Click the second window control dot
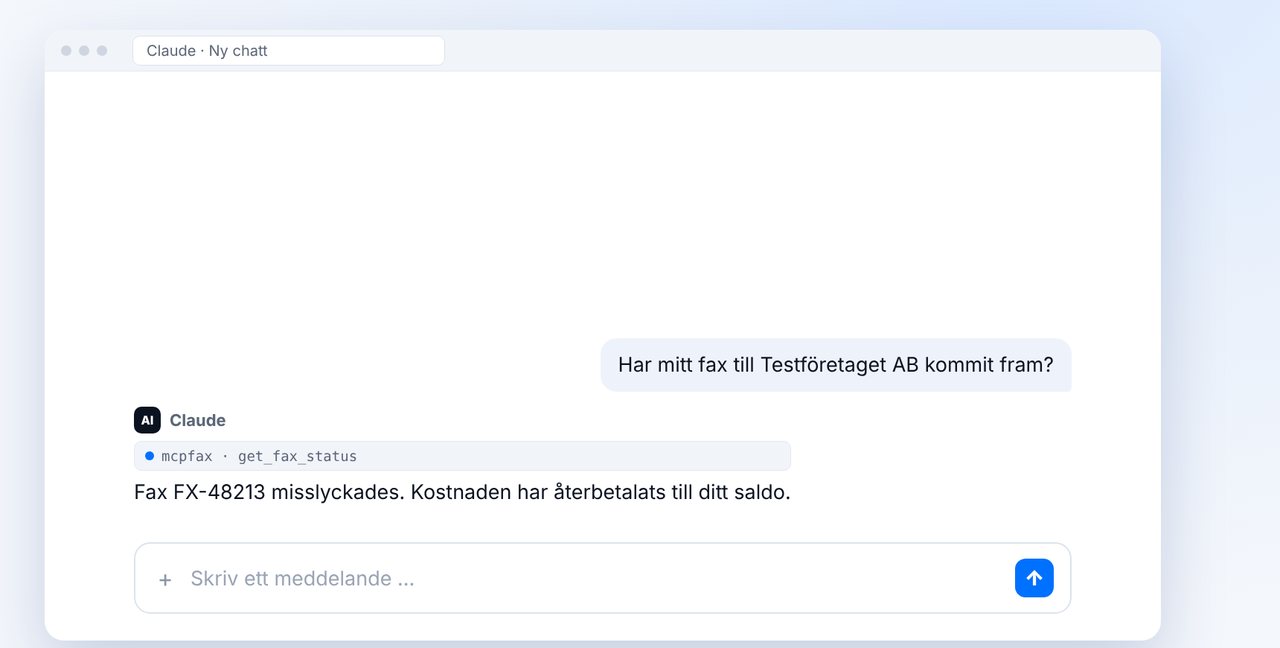 pyautogui.click(x=84, y=51)
